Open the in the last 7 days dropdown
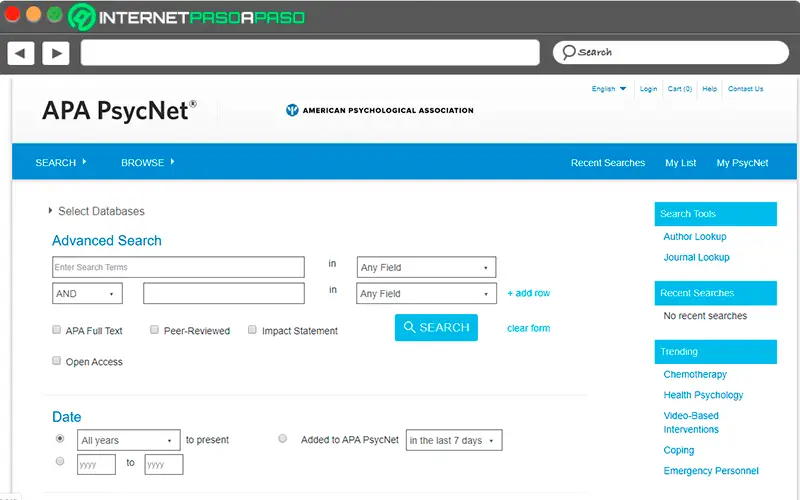The height and width of the screenshot is (500, 800). pos(454,440)
